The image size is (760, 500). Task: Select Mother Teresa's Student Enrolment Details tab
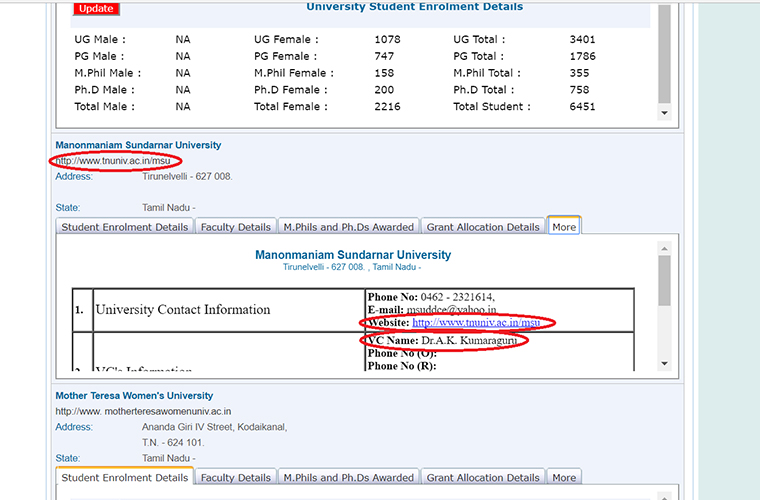125,477
